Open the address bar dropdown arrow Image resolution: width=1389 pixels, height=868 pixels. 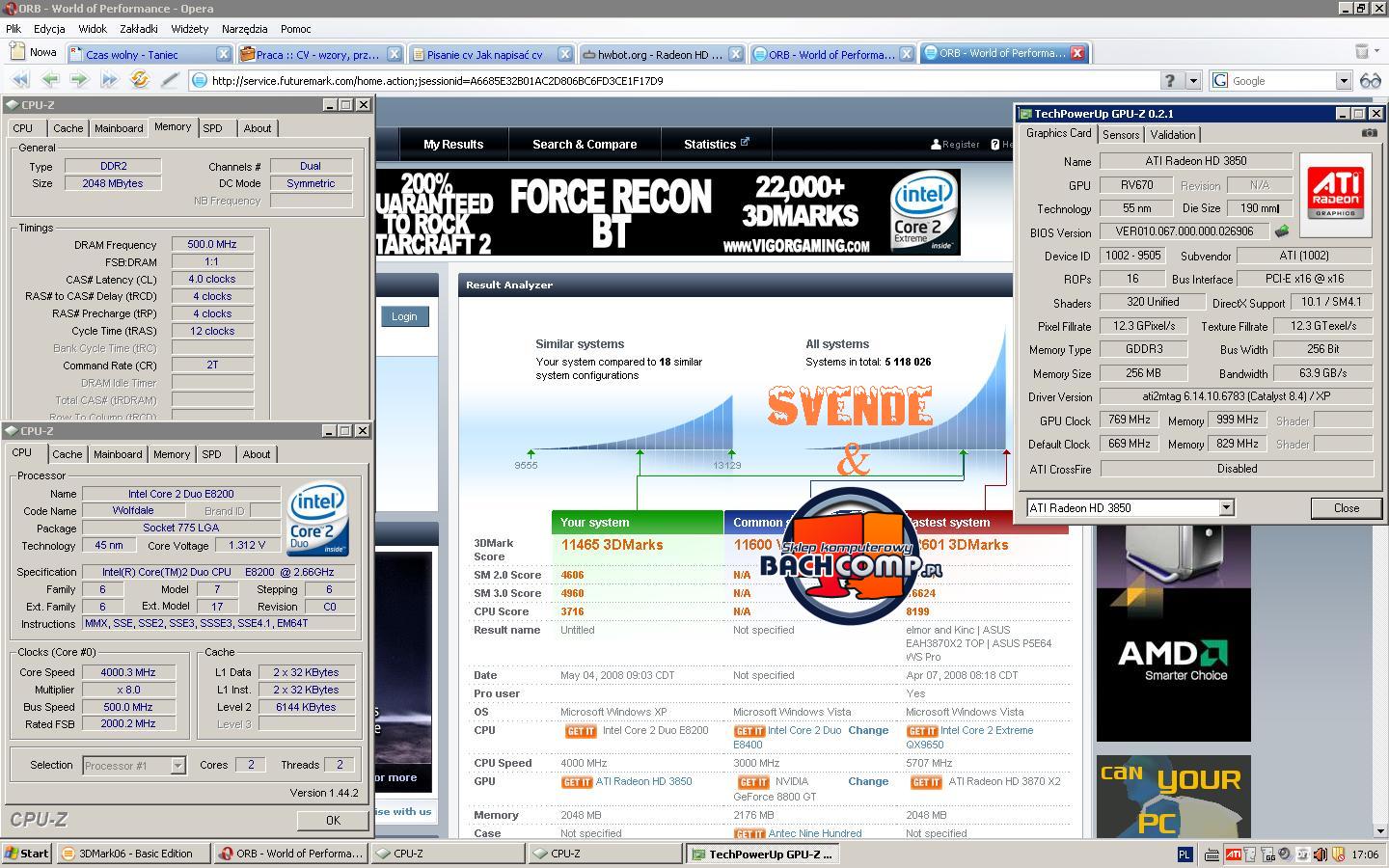click(1193, 81)
